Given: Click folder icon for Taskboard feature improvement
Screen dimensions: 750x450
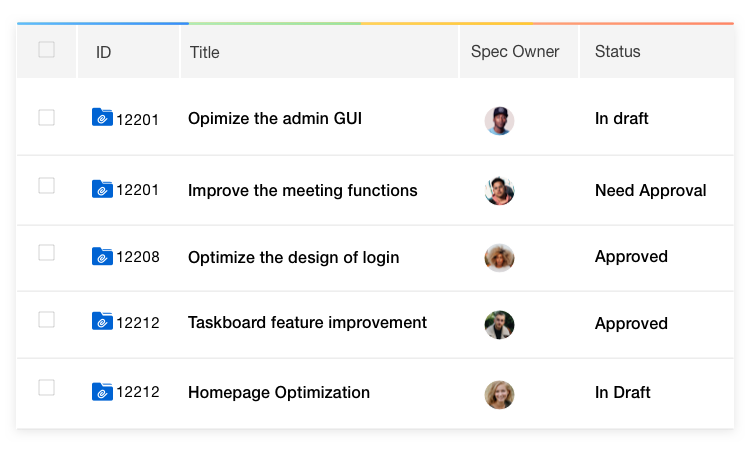Looking at the screenshot, I should [102, 321].
